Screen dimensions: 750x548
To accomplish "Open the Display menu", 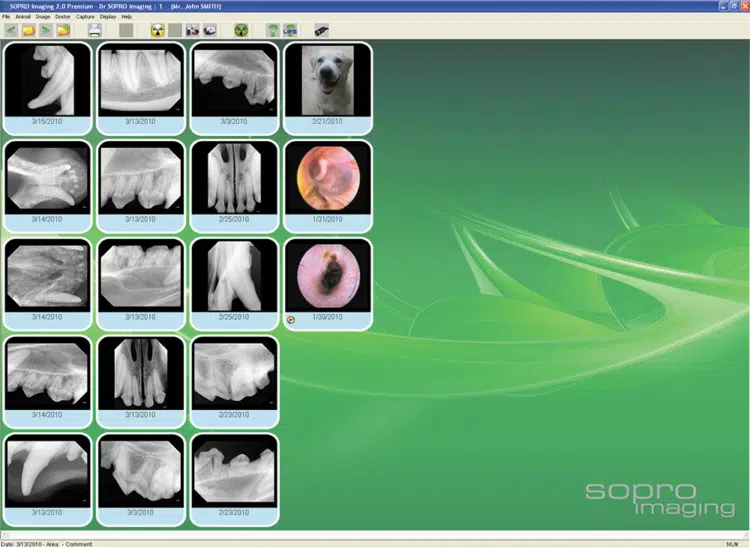I will coord(108,17).
